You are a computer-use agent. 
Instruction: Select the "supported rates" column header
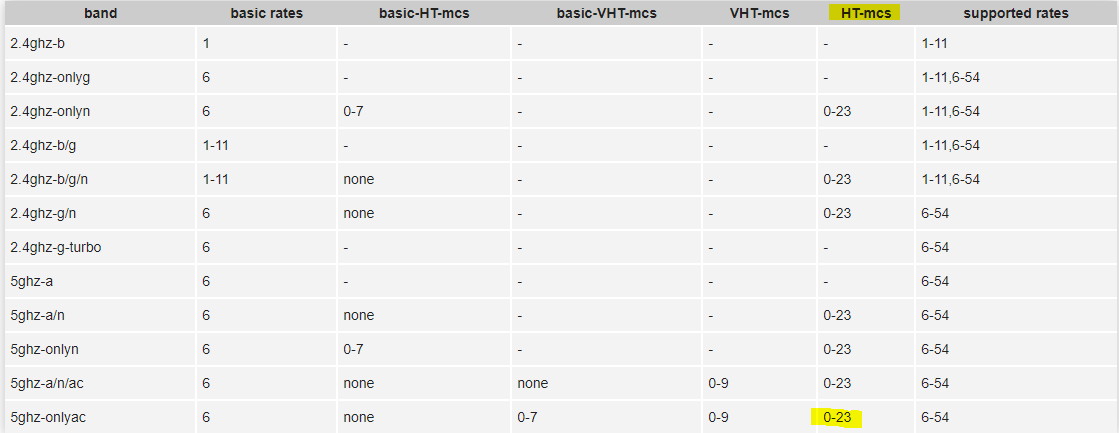click(1015, 13)
